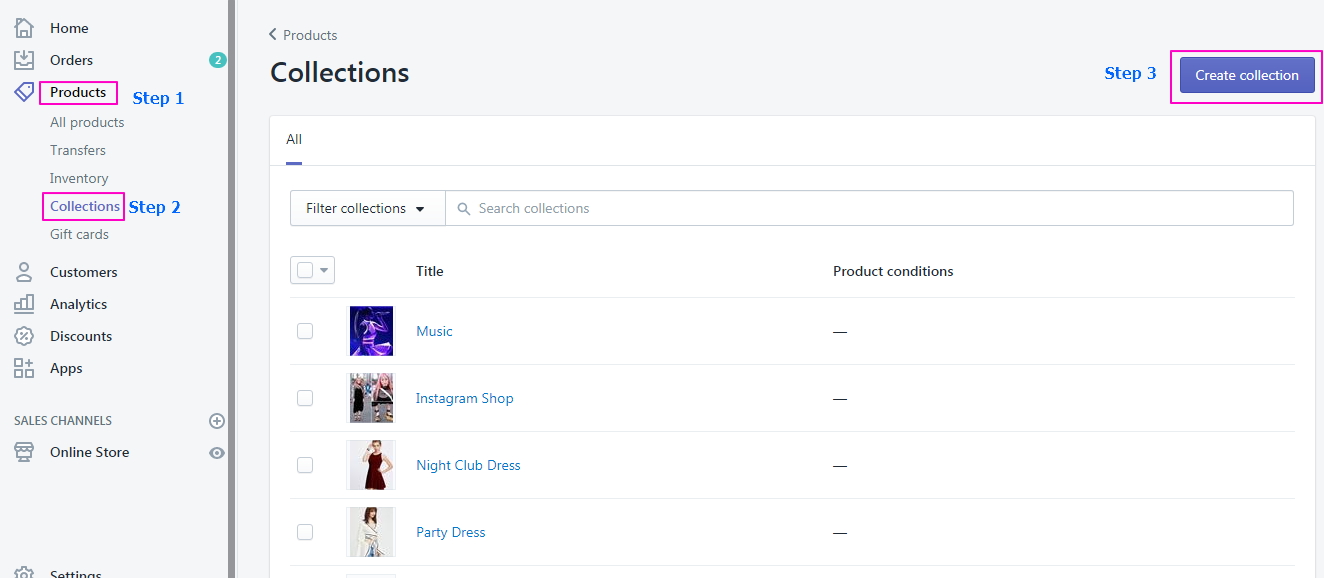The image size is (1324, 578).
Task: Click the Home house icon
Action: pyautogui.click(x=24, y=28)
